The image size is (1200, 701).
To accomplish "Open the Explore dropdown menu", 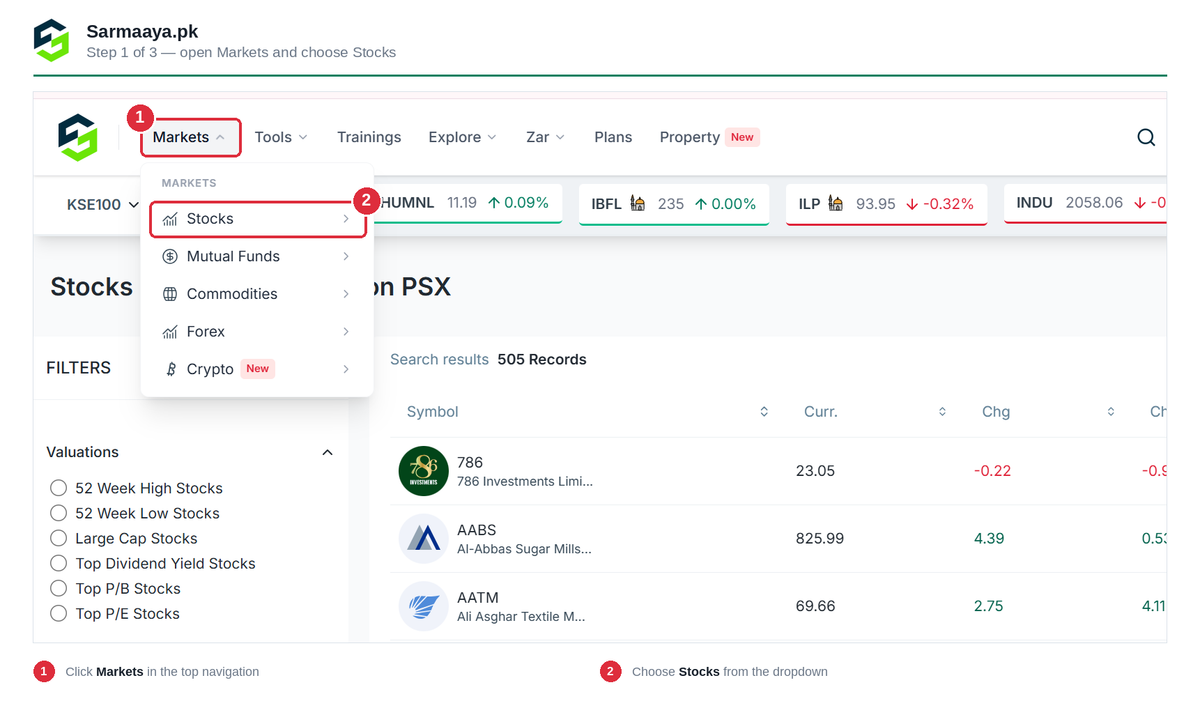I will 462,137.
